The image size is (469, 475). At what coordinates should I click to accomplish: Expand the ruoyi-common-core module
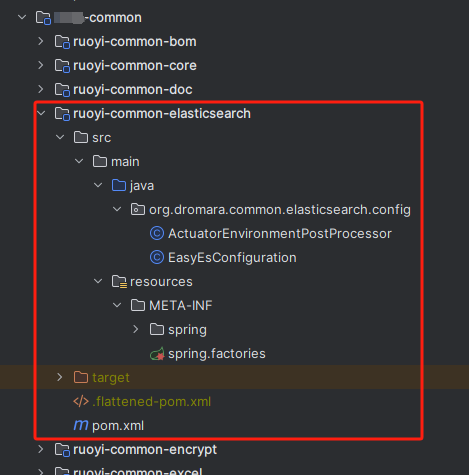pyautogui.click(x=41, y=65)
